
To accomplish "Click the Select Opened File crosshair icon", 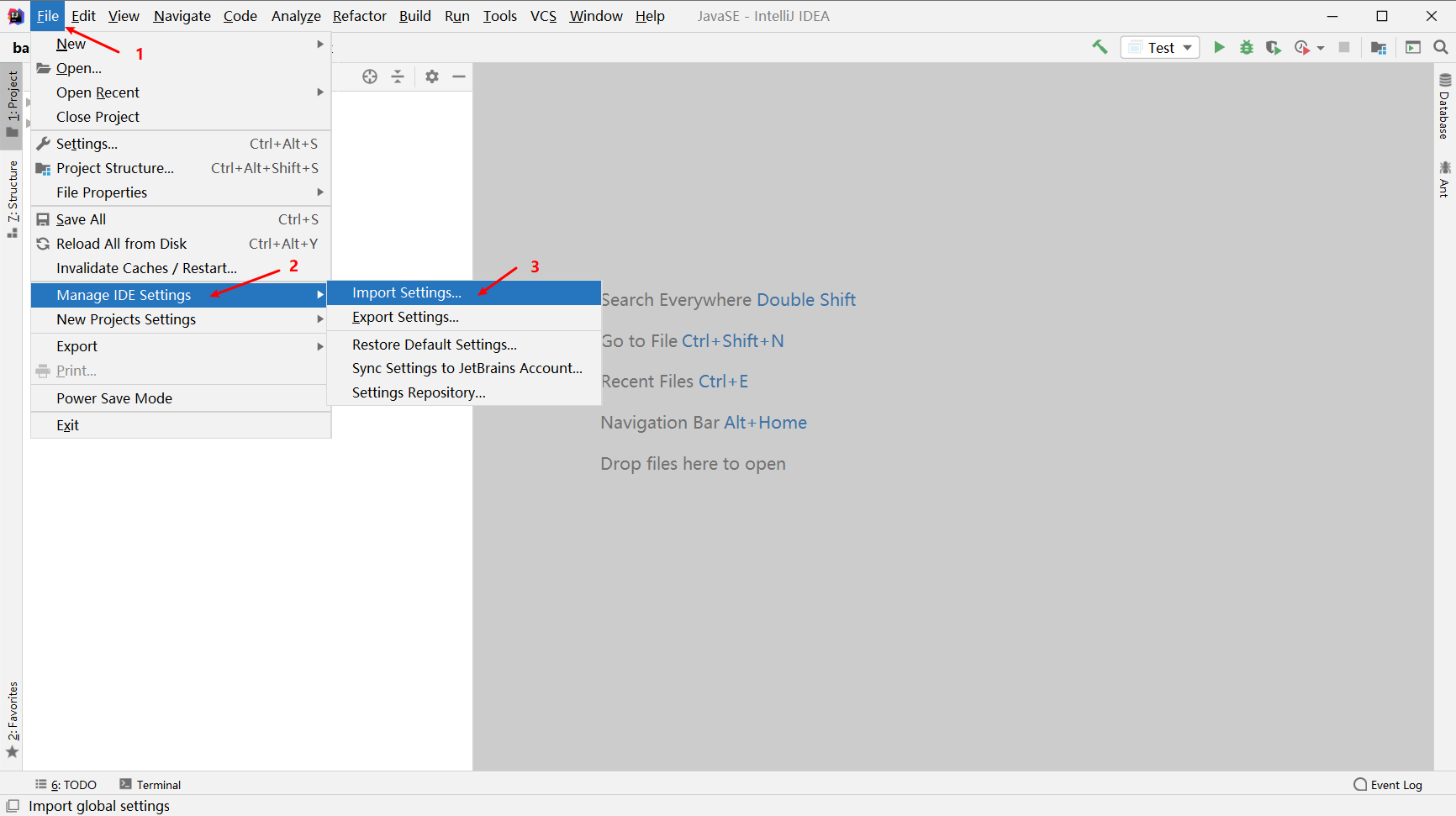I will tap(370, 76).
